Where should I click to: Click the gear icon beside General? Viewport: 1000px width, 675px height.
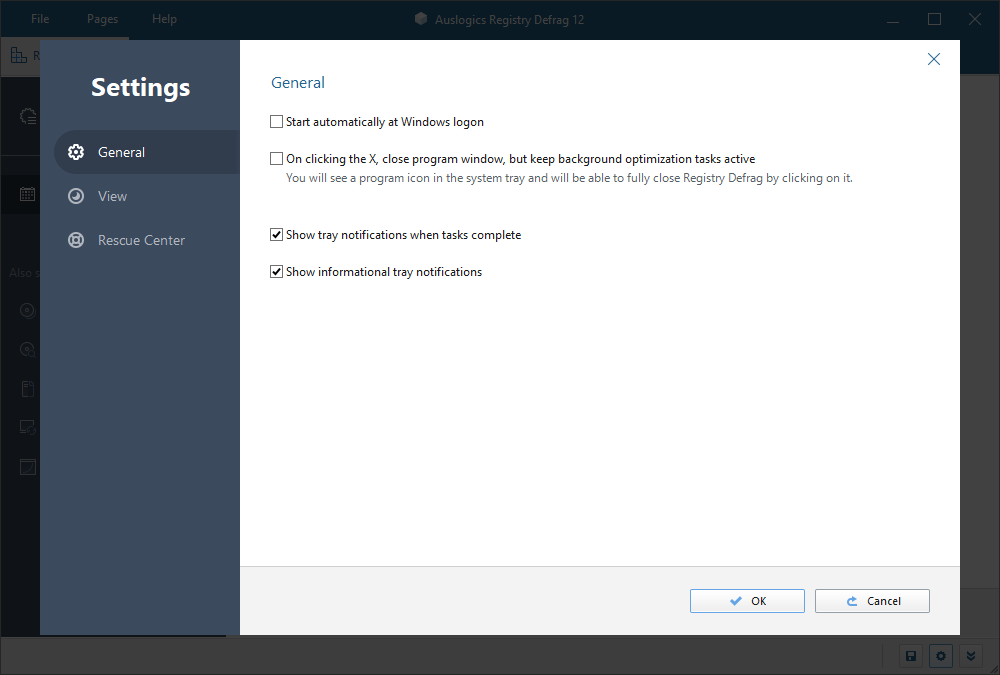click(76, 152)
